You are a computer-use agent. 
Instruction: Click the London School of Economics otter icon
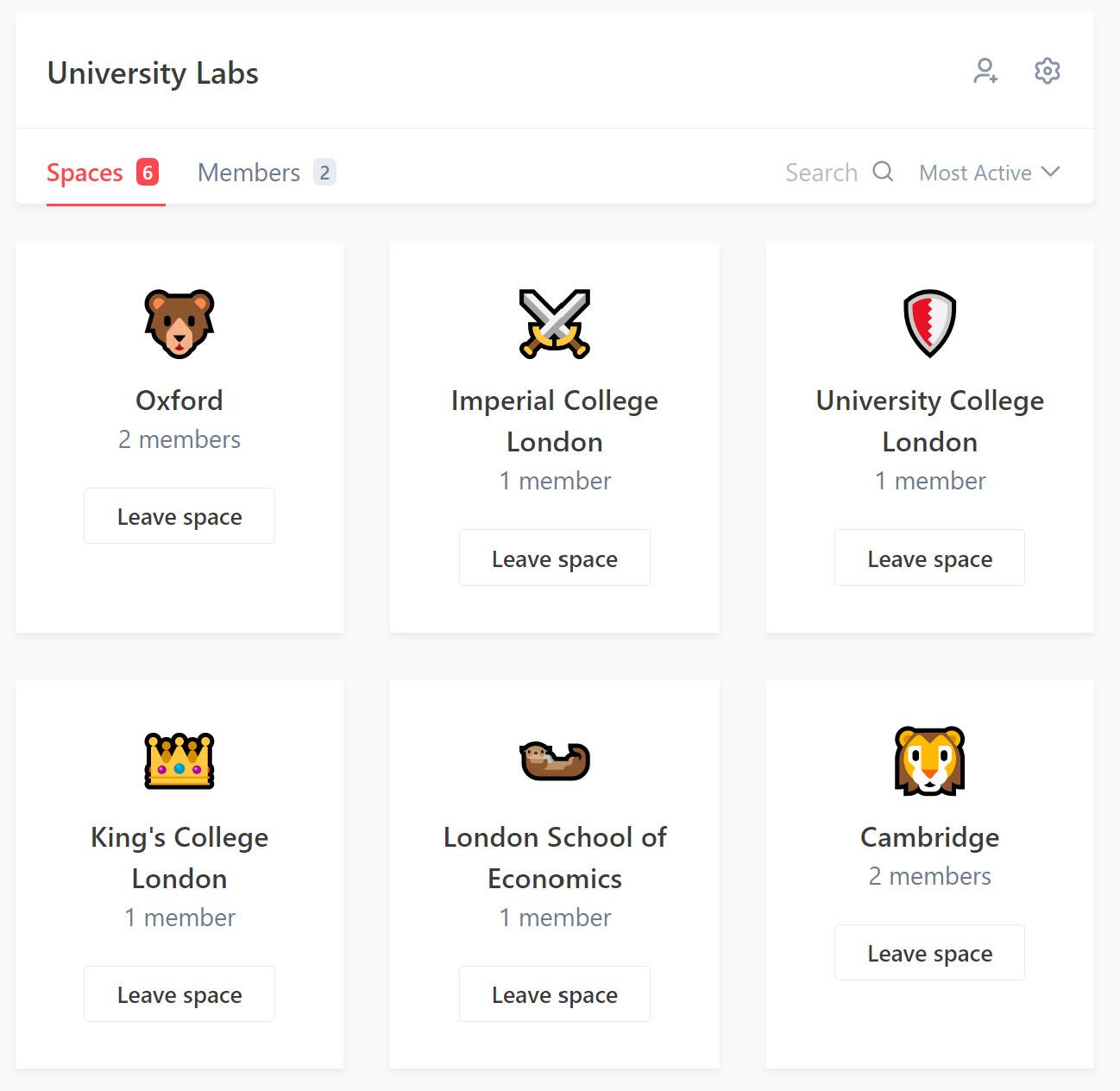pos(555,760)
